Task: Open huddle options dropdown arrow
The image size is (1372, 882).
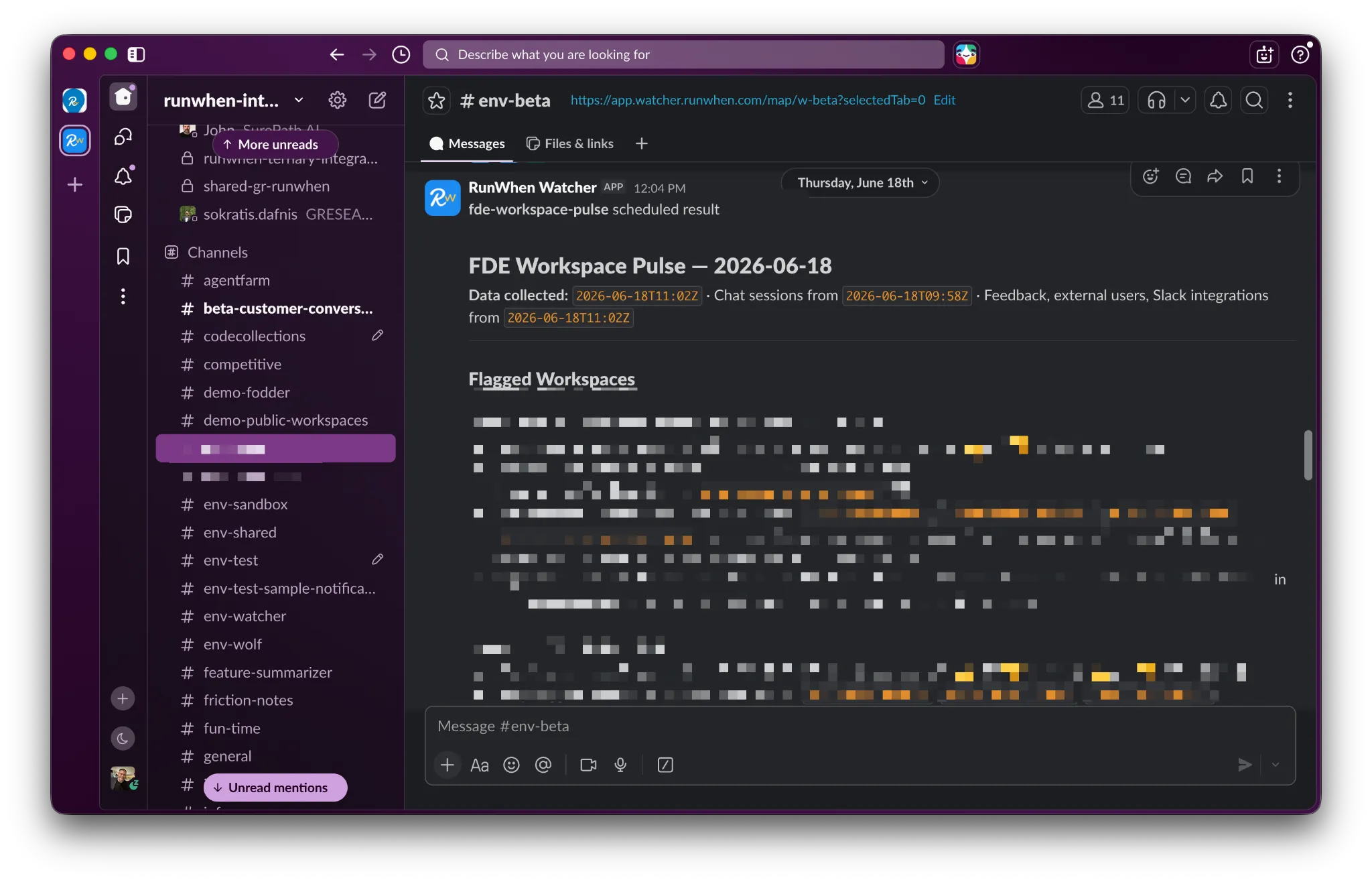Action: pyautogui.click(x=1185, y=101)
